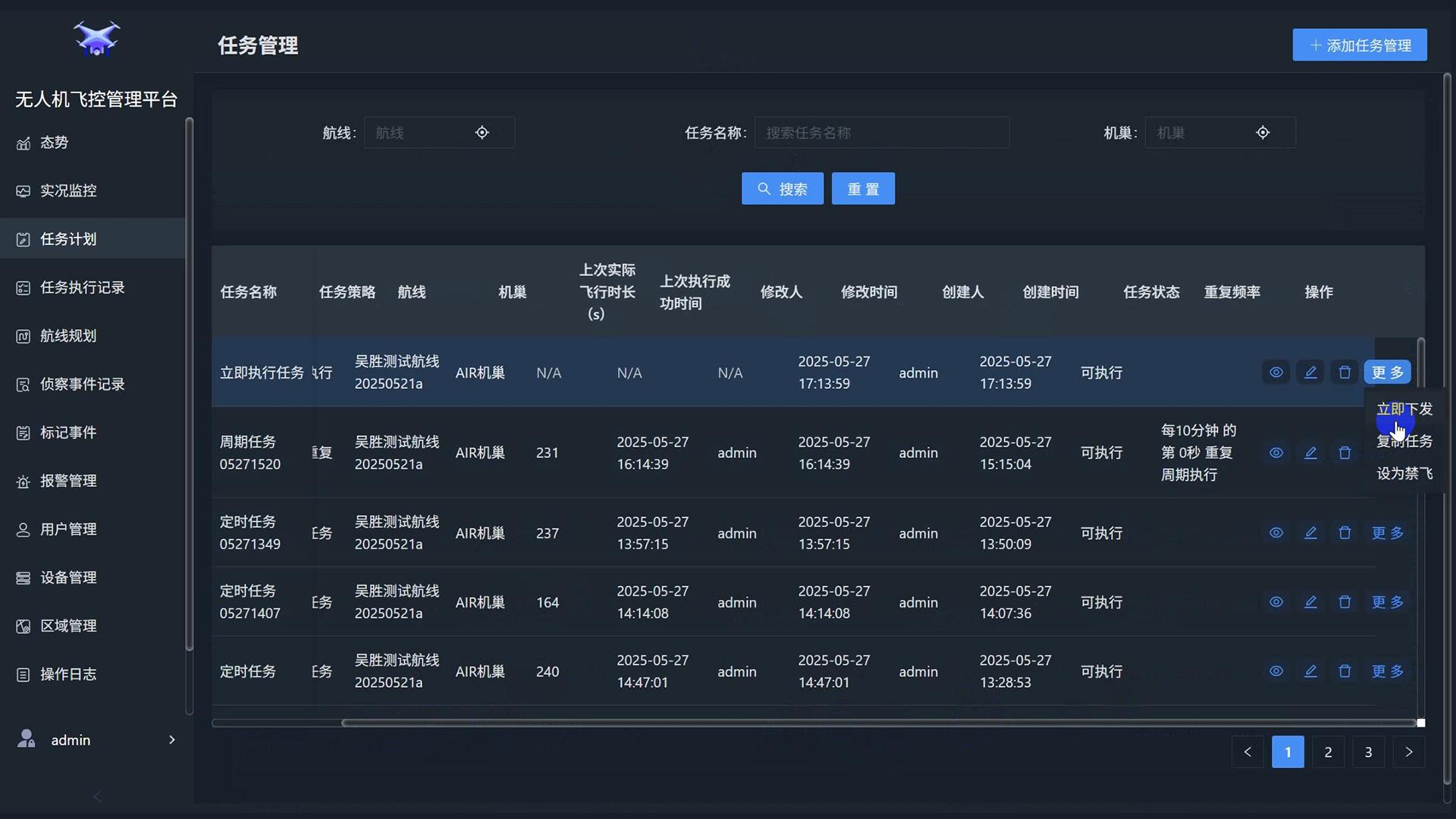1456x819 pixels.
Task: Click 创建时间 column header
Action: (x=1050, y=292)
